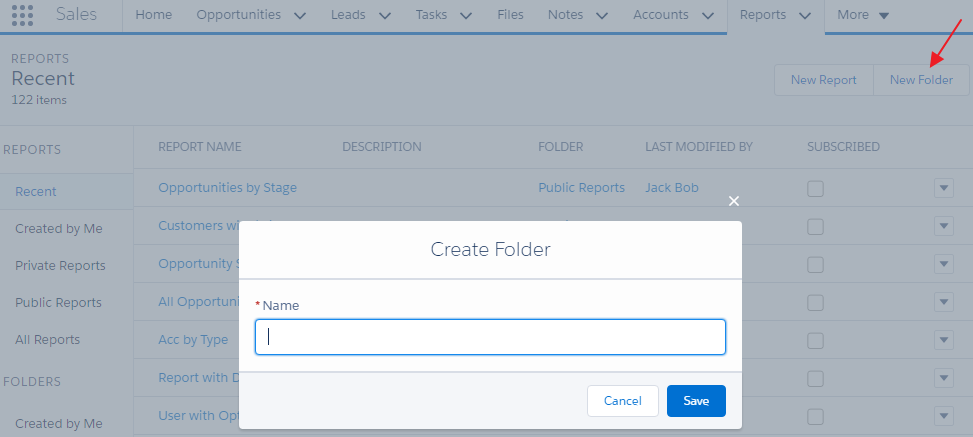Open row actions dropdown for Opportunities by Stage
Image resolution: width=973 pixels, height=437 pixels.
point(944,189)
